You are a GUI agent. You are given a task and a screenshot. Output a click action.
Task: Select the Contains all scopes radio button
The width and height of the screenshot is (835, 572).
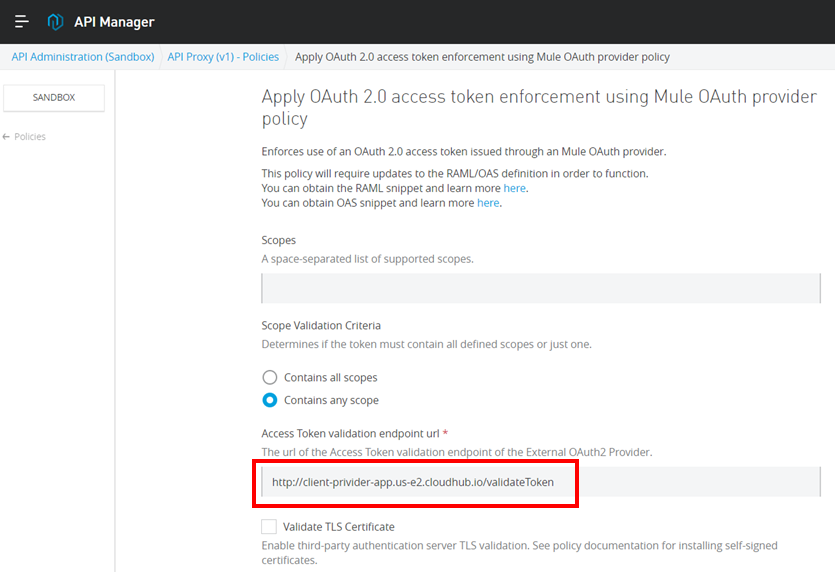pos(269,378)
